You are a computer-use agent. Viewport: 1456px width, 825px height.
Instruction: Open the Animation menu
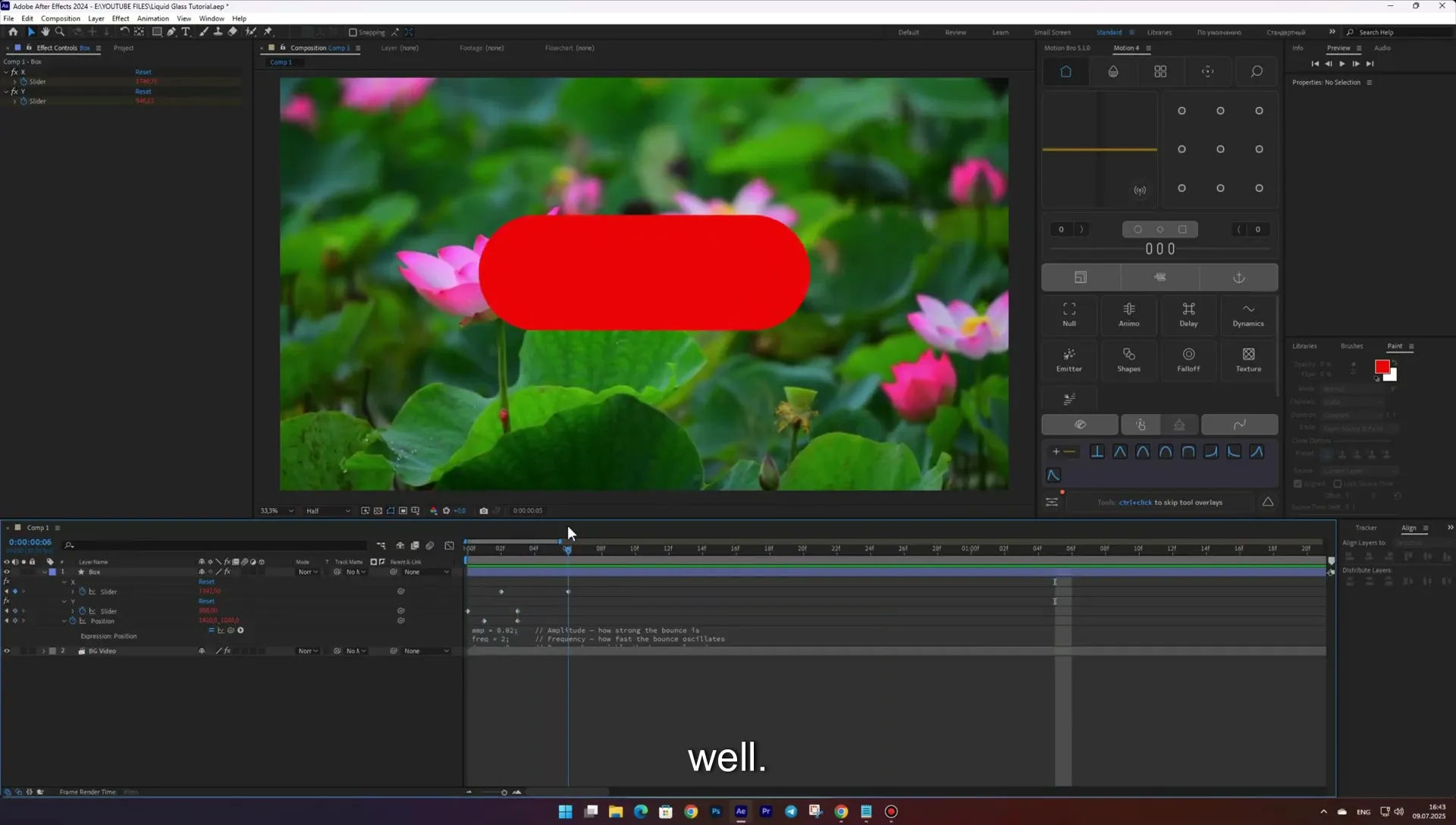coord(152,18)
